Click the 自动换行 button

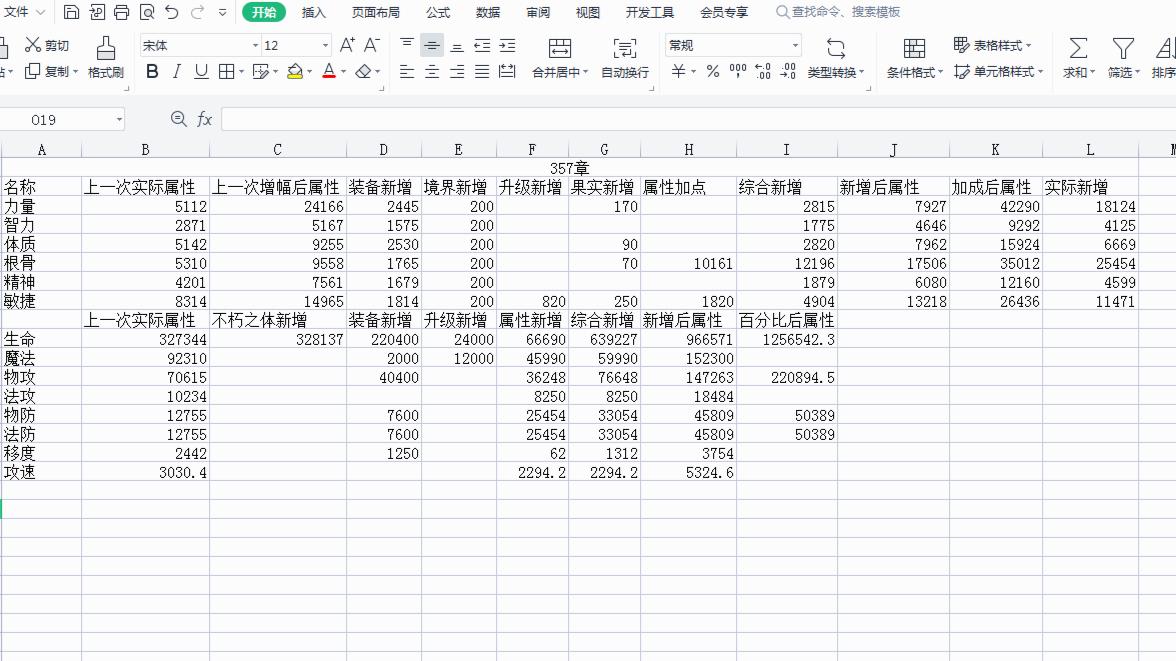[x=625, y=57]
